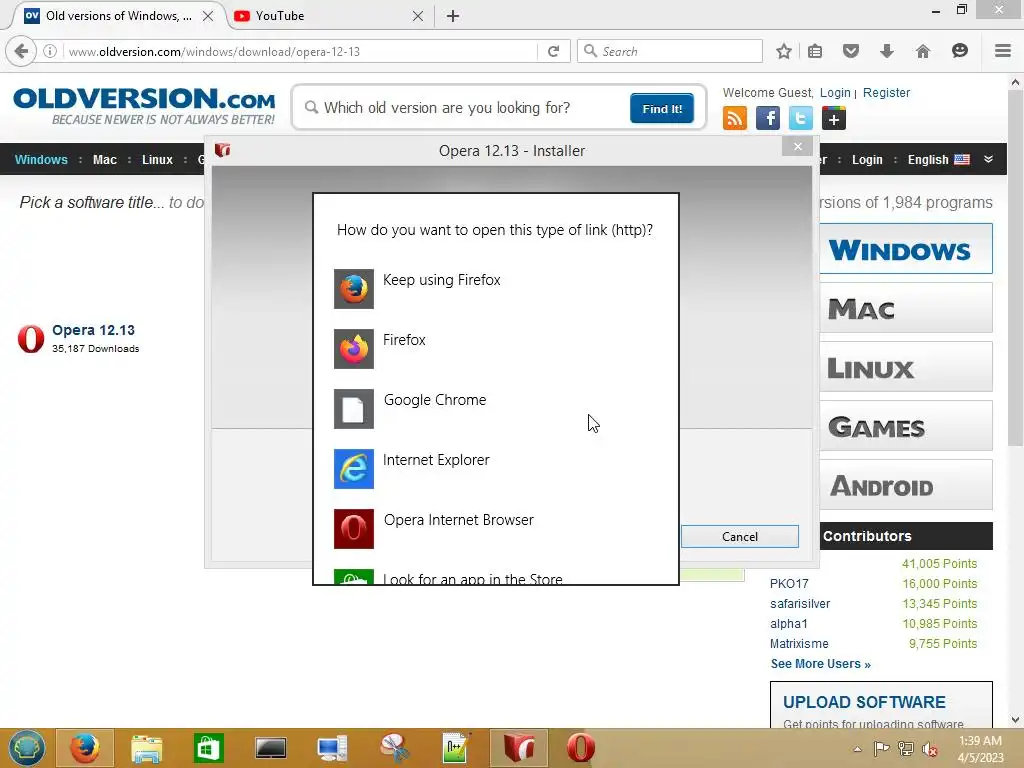Viewport: 1024px width, 768px height.
Task: Select Linux in the nav bar
Action: coord(157,159)
